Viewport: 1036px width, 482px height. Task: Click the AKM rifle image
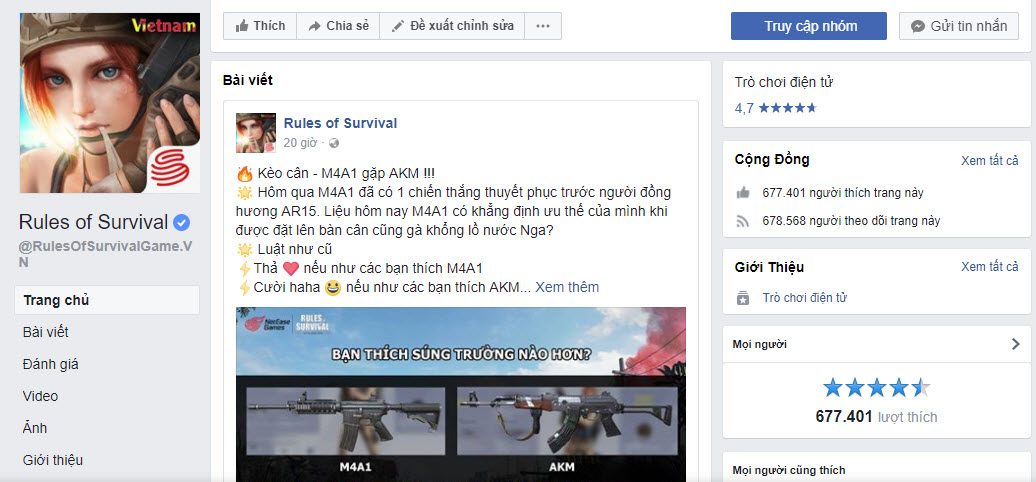tap(567, 423)
